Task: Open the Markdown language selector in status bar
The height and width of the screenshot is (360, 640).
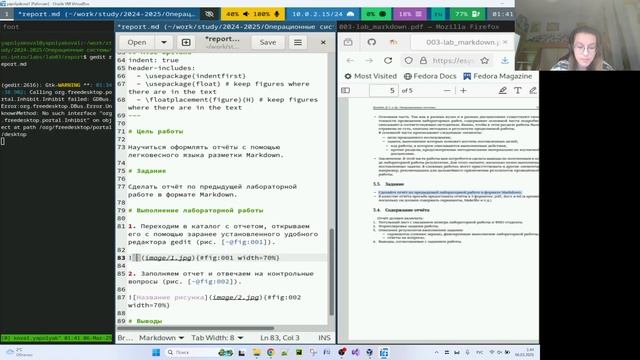Action: click(x=161, y=338)
